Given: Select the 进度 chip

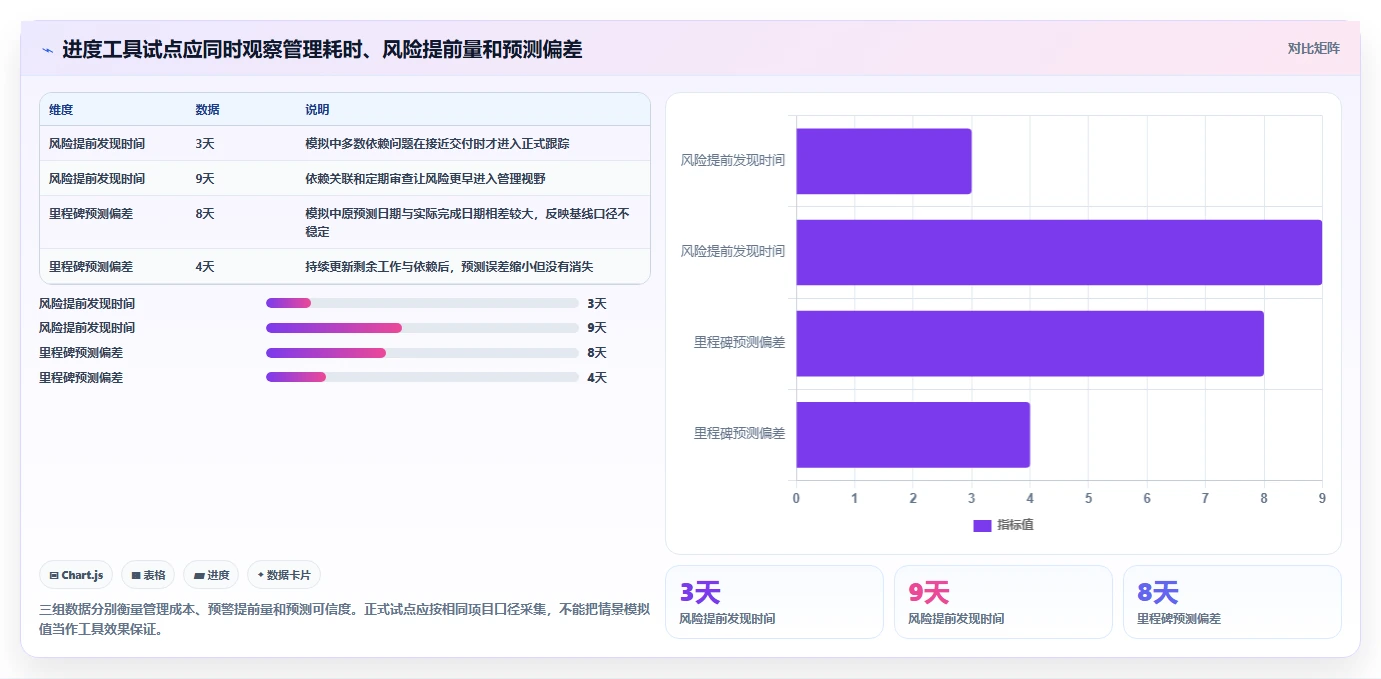Looking at the screenshot, I should pos(211,575).
